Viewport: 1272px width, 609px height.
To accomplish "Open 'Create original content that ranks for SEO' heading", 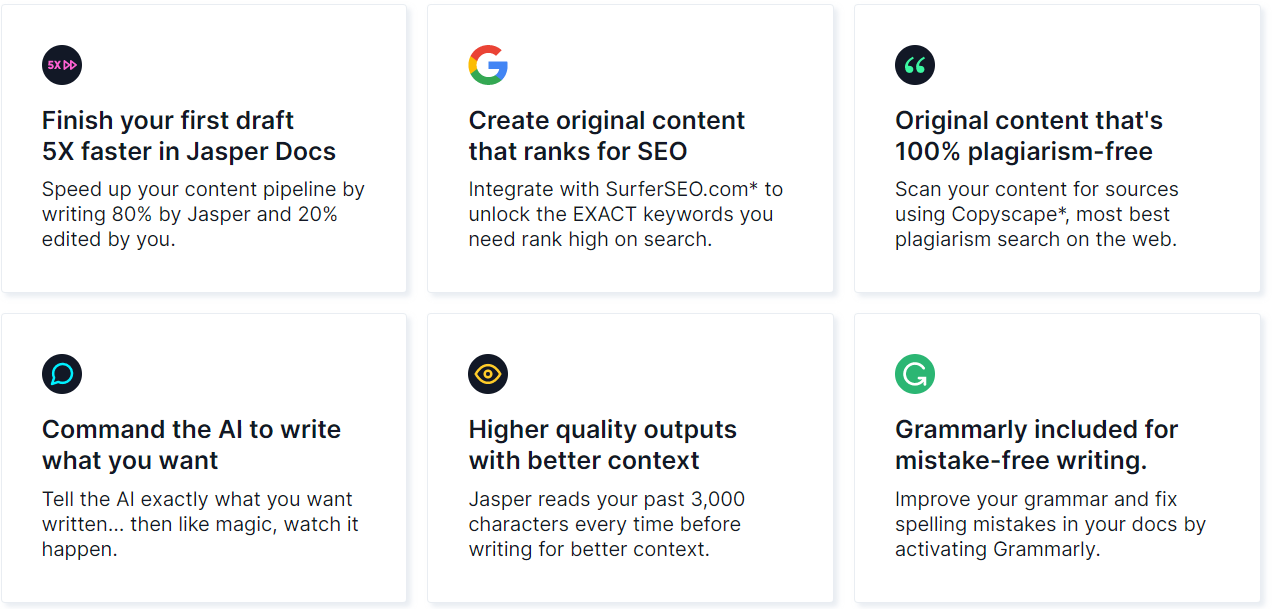I will [x=607, y=136].
